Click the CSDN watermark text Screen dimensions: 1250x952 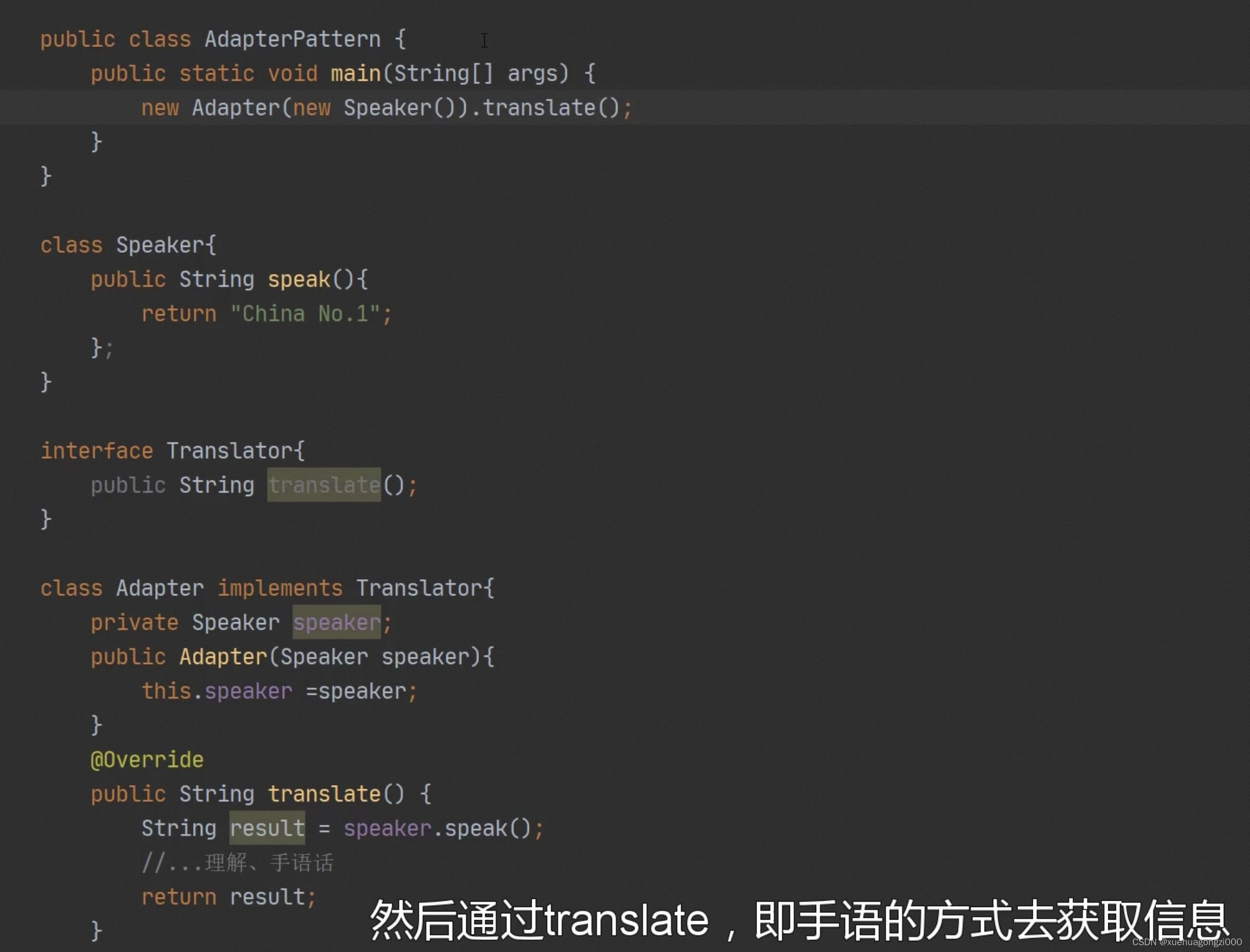(1187, 942)
